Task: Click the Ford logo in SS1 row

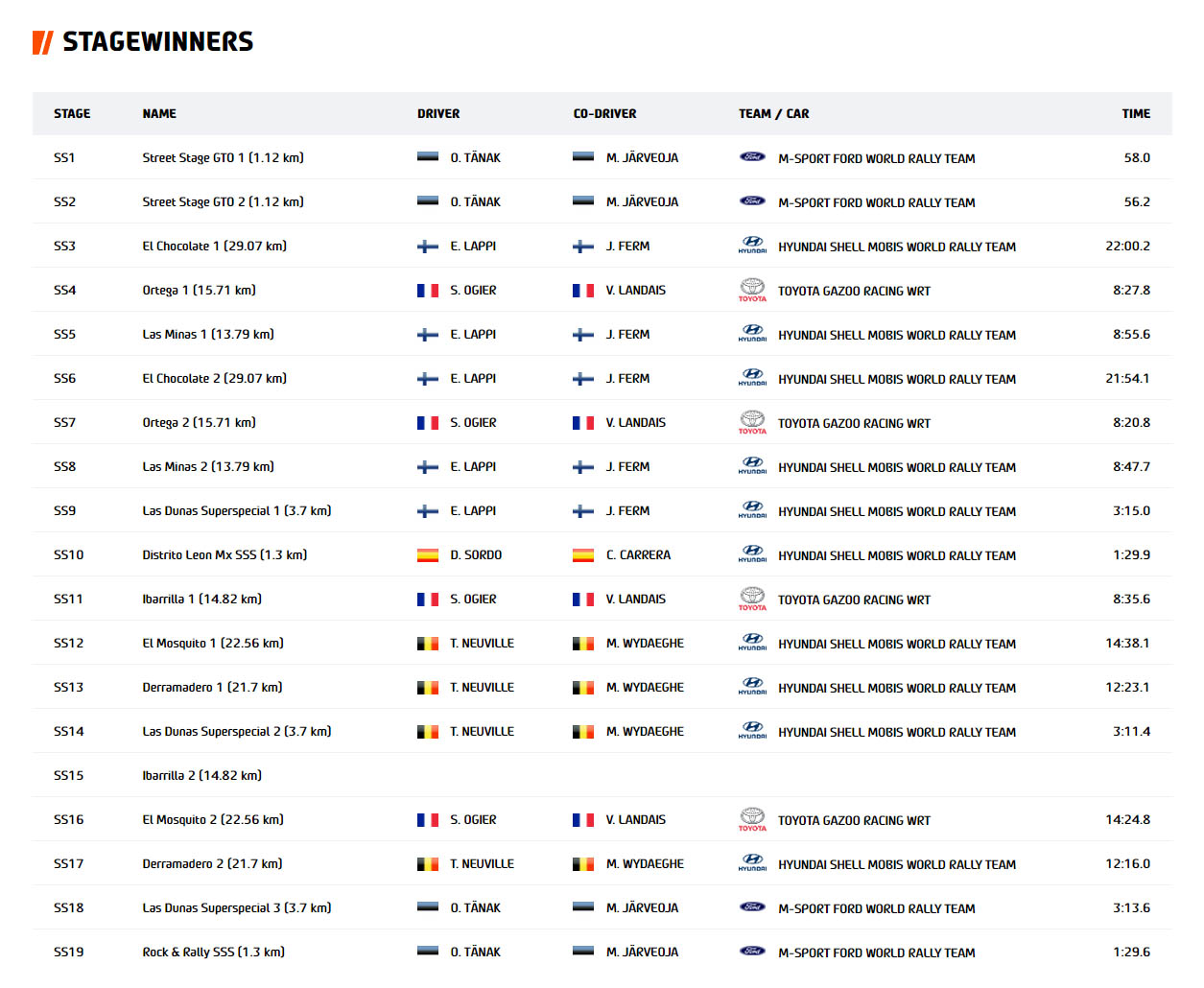Action: pyautogui.click(x=752, y=157)
